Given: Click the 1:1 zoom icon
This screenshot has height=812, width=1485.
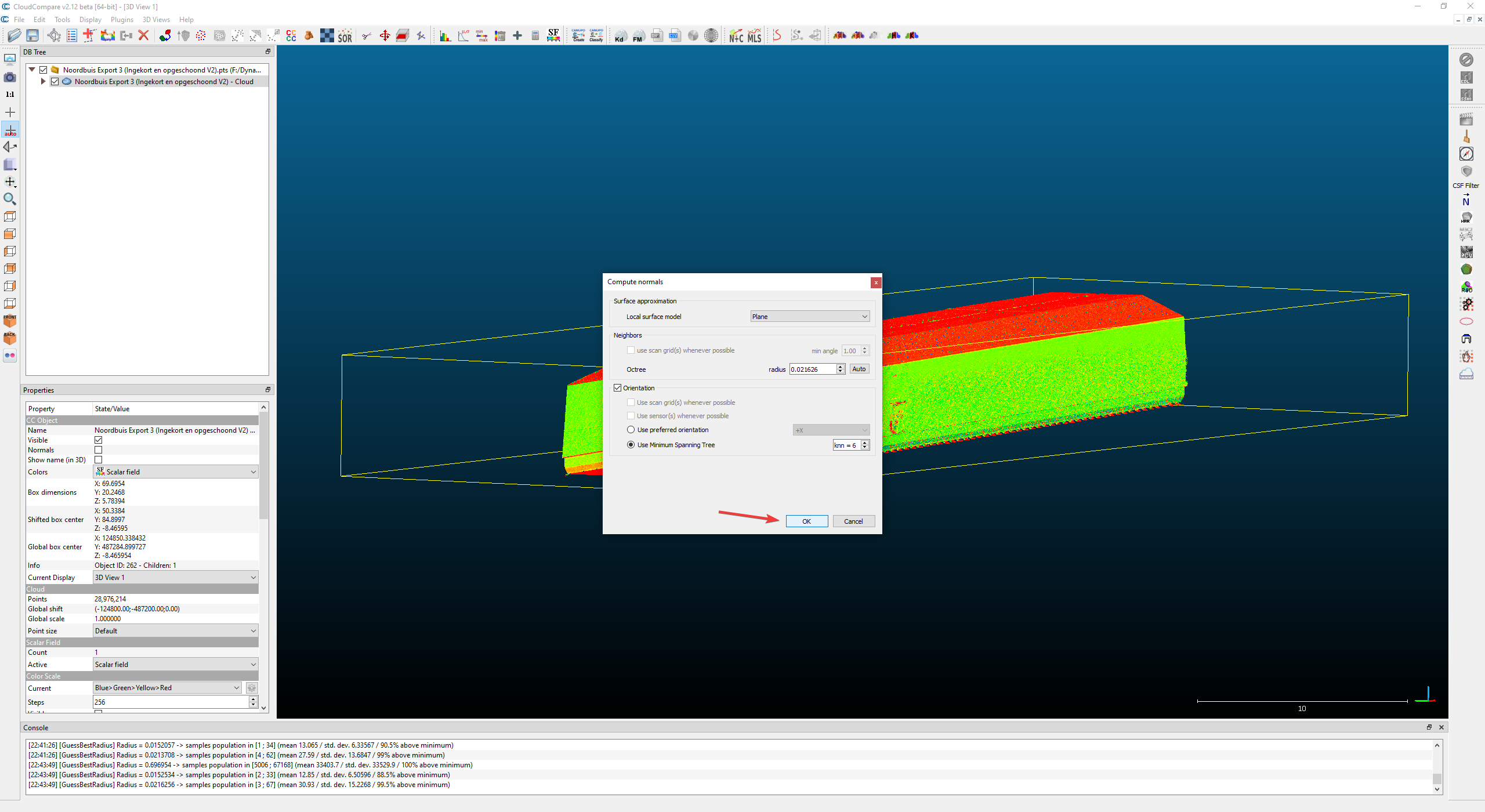Looking at the screenshot, I should coord(10,94).
